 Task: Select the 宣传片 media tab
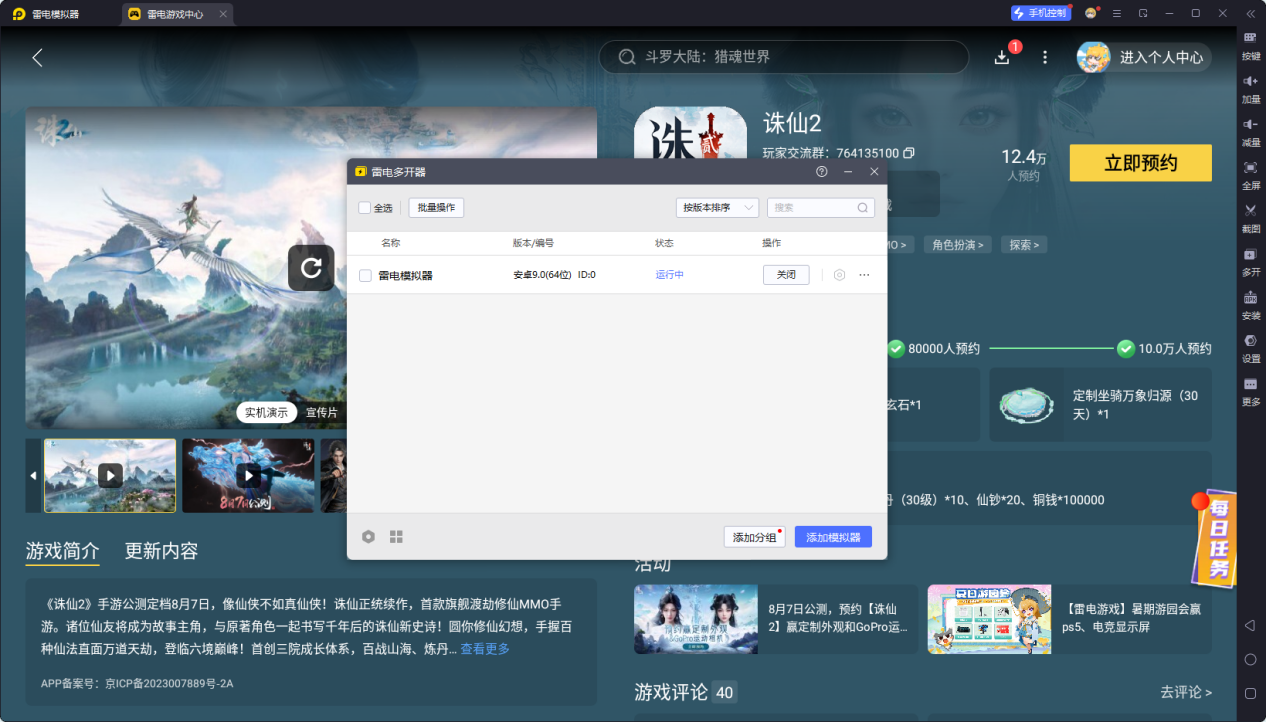321,412
